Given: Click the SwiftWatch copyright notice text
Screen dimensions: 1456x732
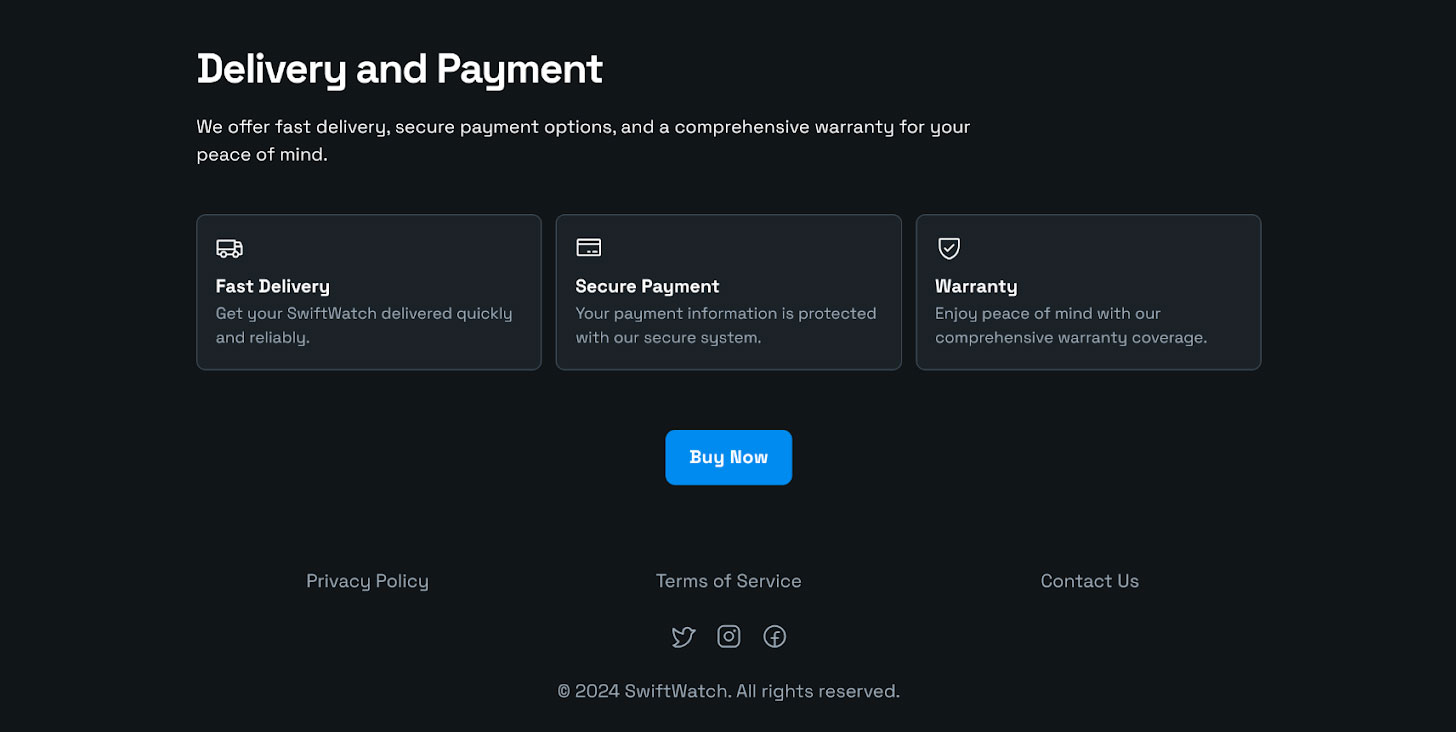Looking at the screenshot, I should 729,691.
